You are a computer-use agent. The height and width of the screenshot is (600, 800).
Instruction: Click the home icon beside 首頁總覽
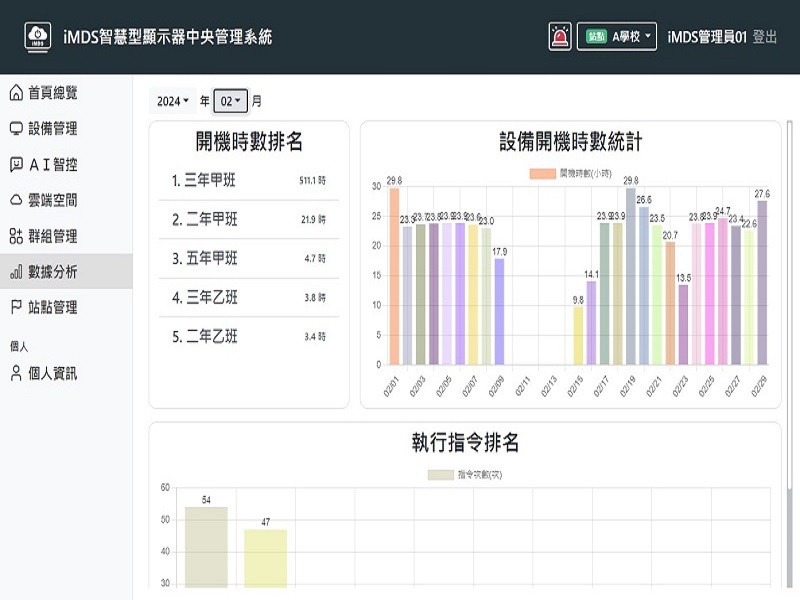coord(16,93)
